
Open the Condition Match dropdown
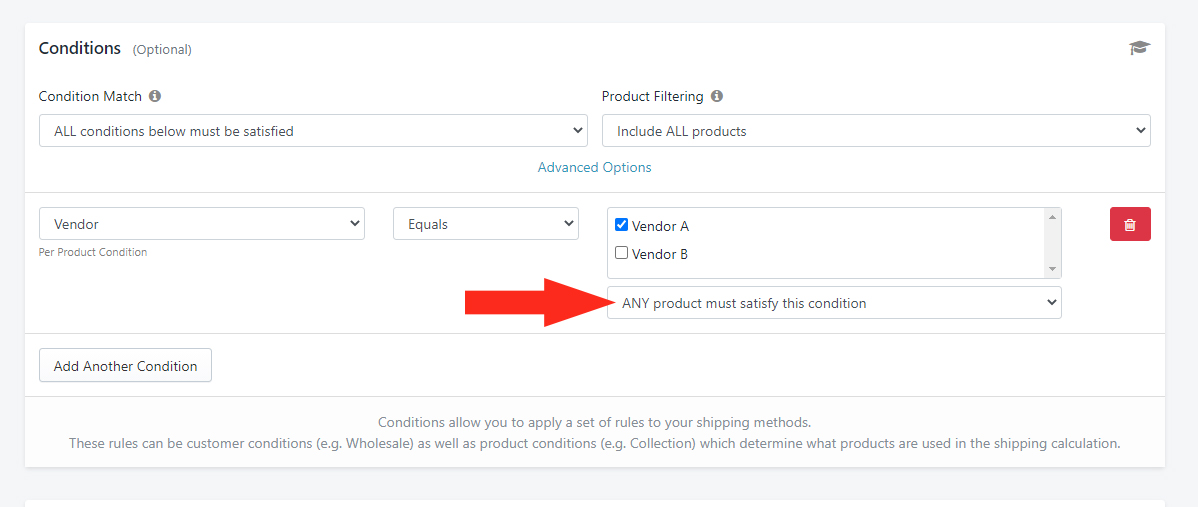point(313,131)
